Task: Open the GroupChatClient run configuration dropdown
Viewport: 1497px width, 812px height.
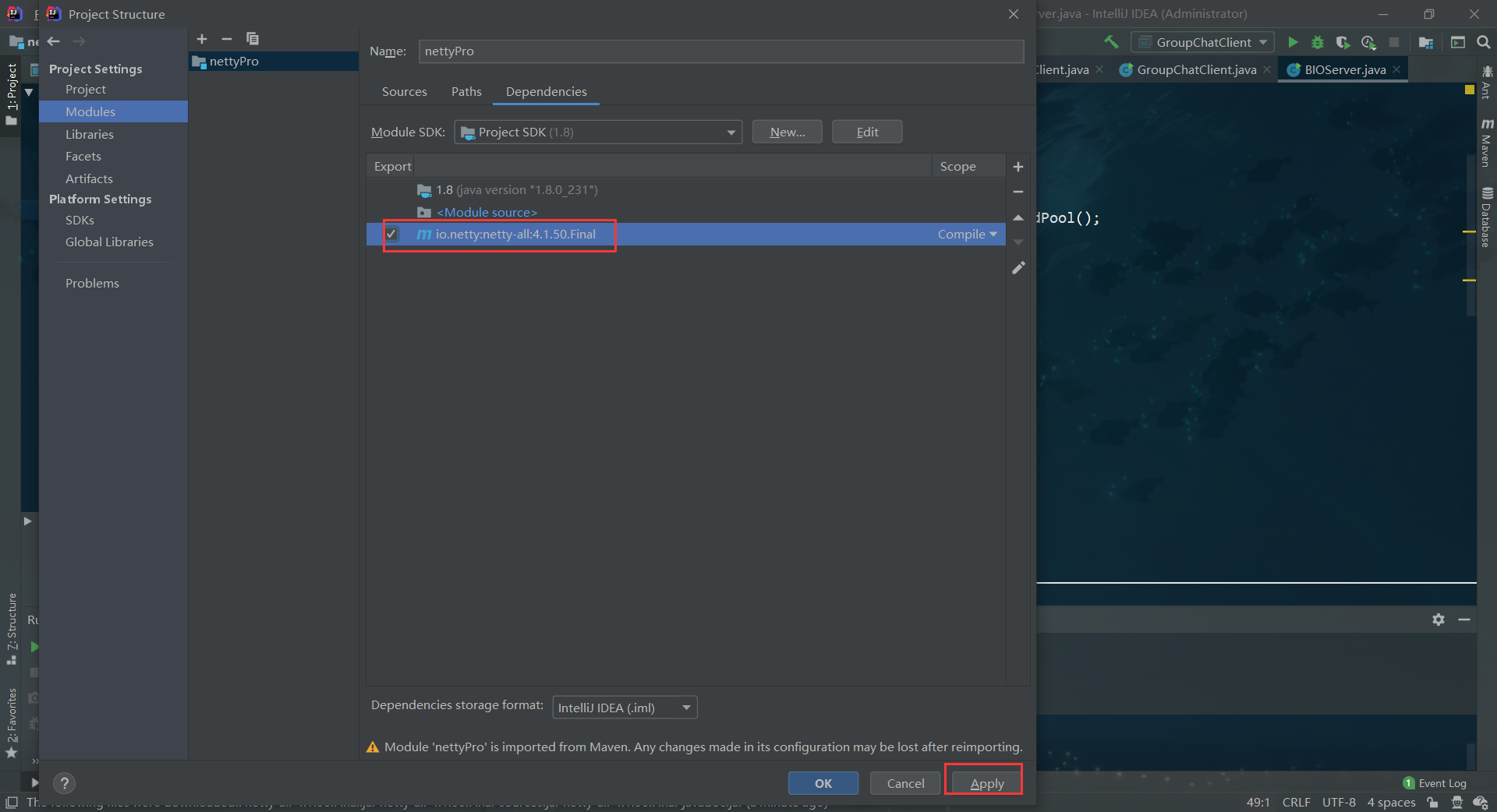Action: (1202, 42)
